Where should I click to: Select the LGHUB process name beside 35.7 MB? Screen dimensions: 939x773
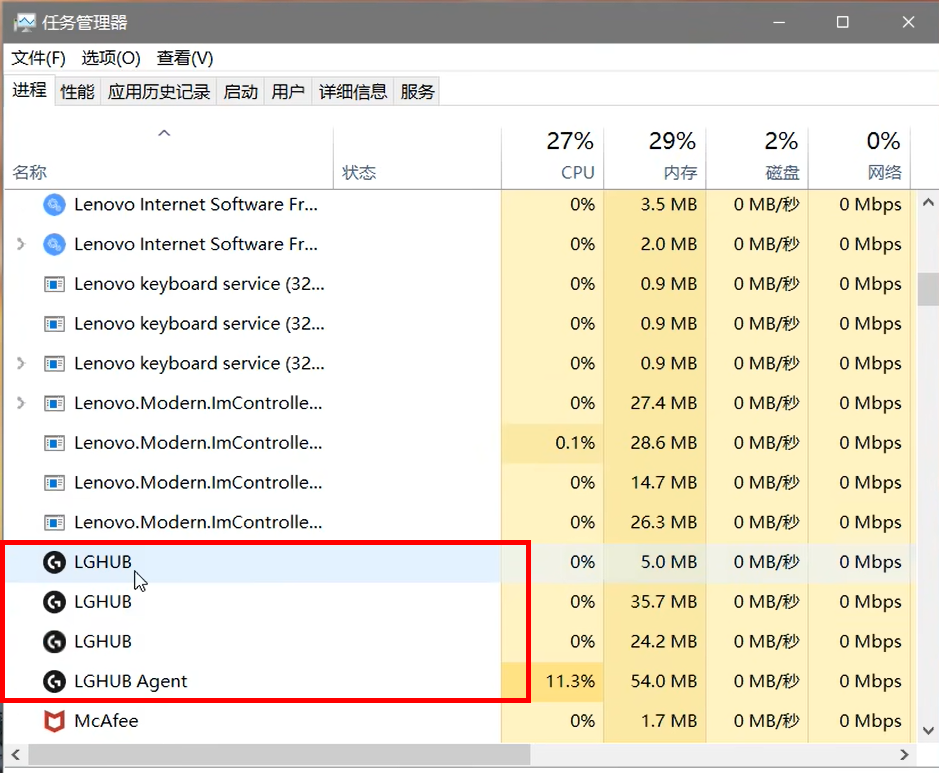point(103,602)
